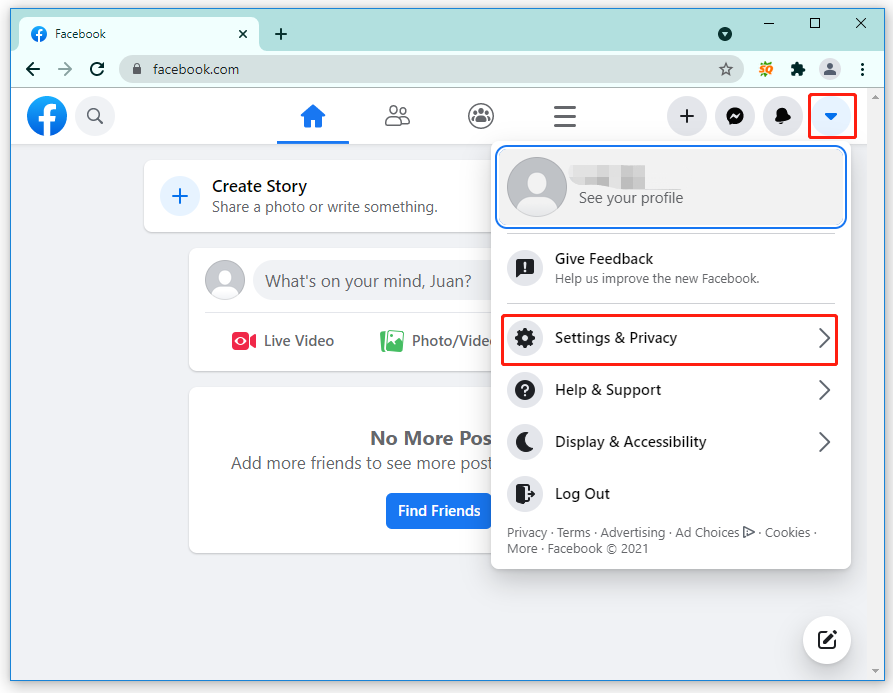Image resolution: width=893 pixels, height=693 pixels.
Task: Open the Chrome three-dot menu
Action: tap(862, 69)
